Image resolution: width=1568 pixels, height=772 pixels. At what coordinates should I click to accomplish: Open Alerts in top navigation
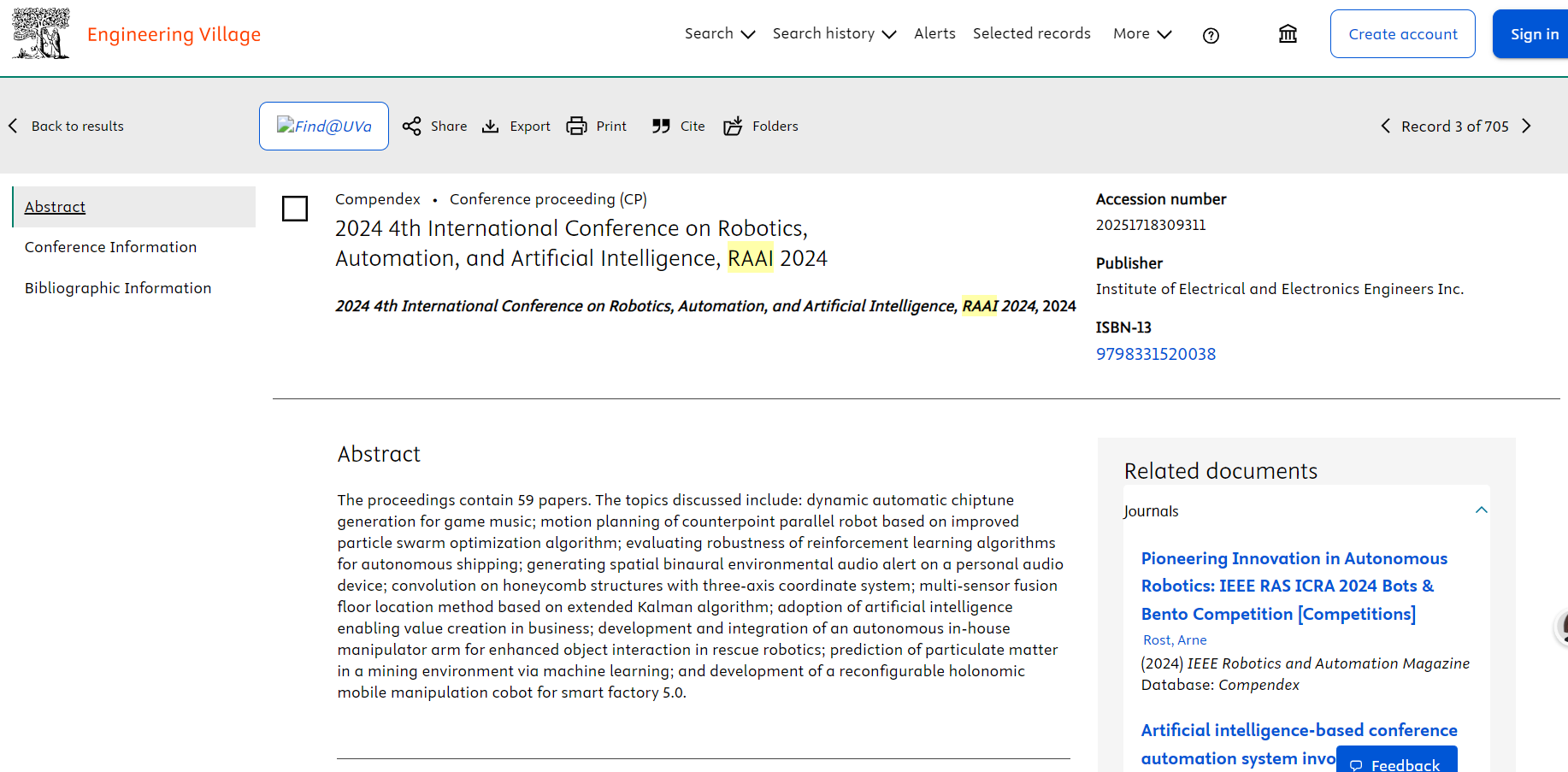(934, 33)
